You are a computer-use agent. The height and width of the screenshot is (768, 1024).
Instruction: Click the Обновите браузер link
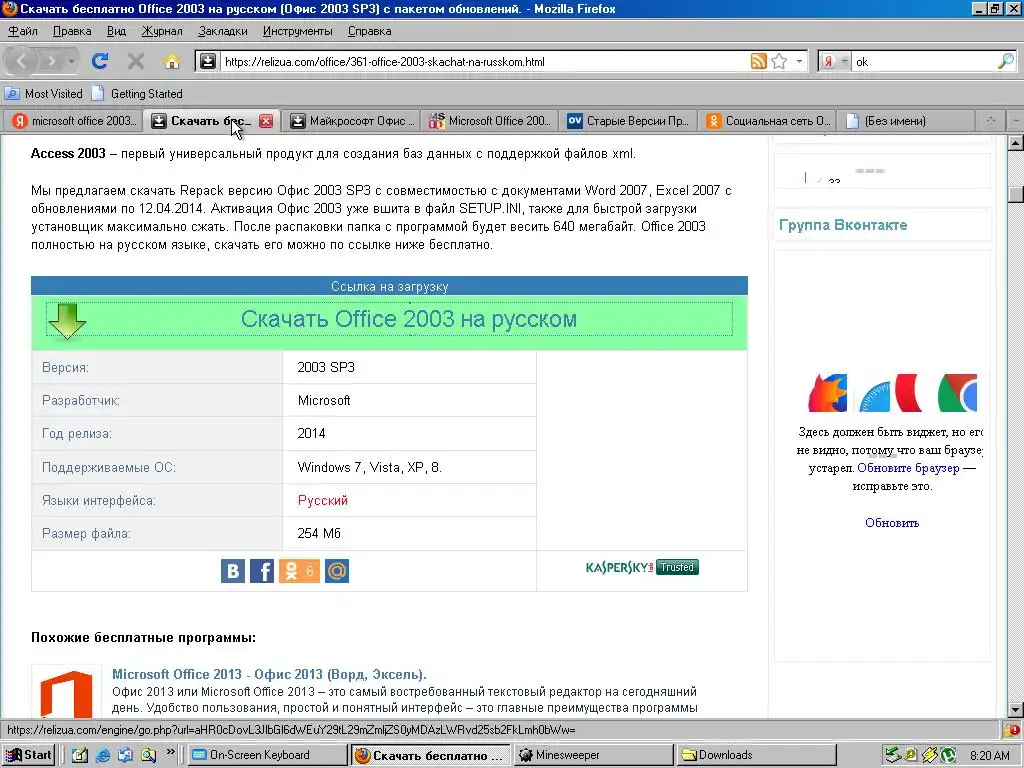[x=908, y=468]
